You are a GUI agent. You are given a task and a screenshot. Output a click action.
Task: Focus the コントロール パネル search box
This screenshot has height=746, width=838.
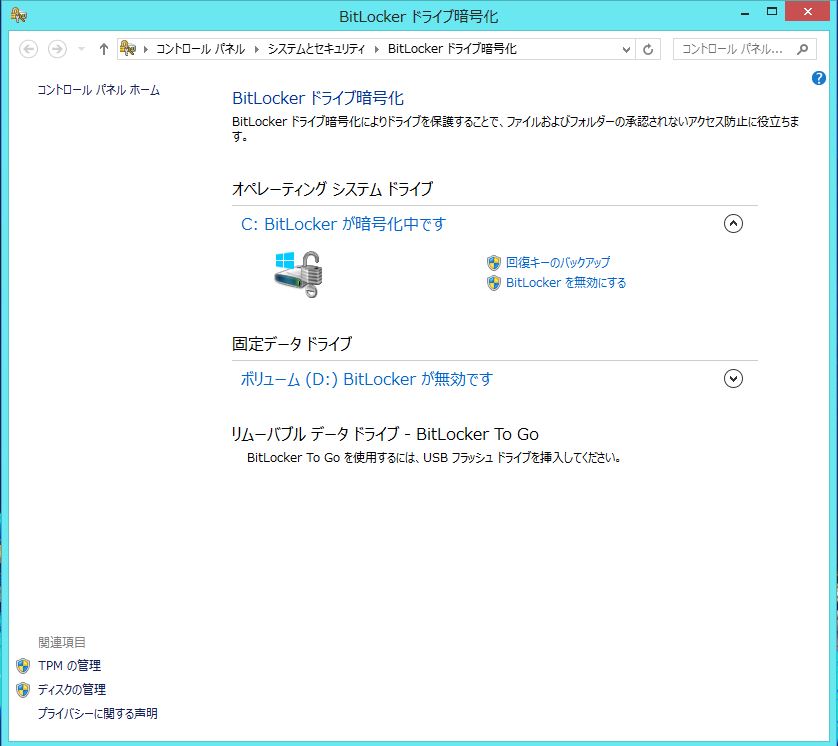point(744,49)
